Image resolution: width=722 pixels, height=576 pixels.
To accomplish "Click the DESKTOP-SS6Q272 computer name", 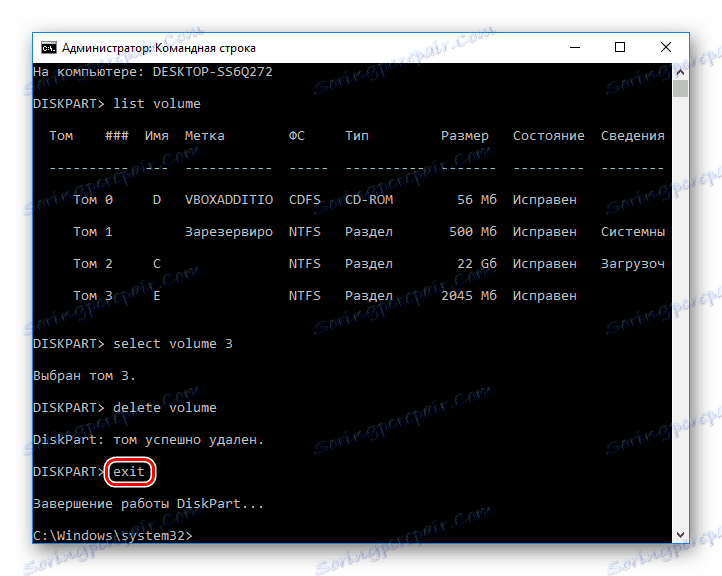I will click(x=212, y=72).
